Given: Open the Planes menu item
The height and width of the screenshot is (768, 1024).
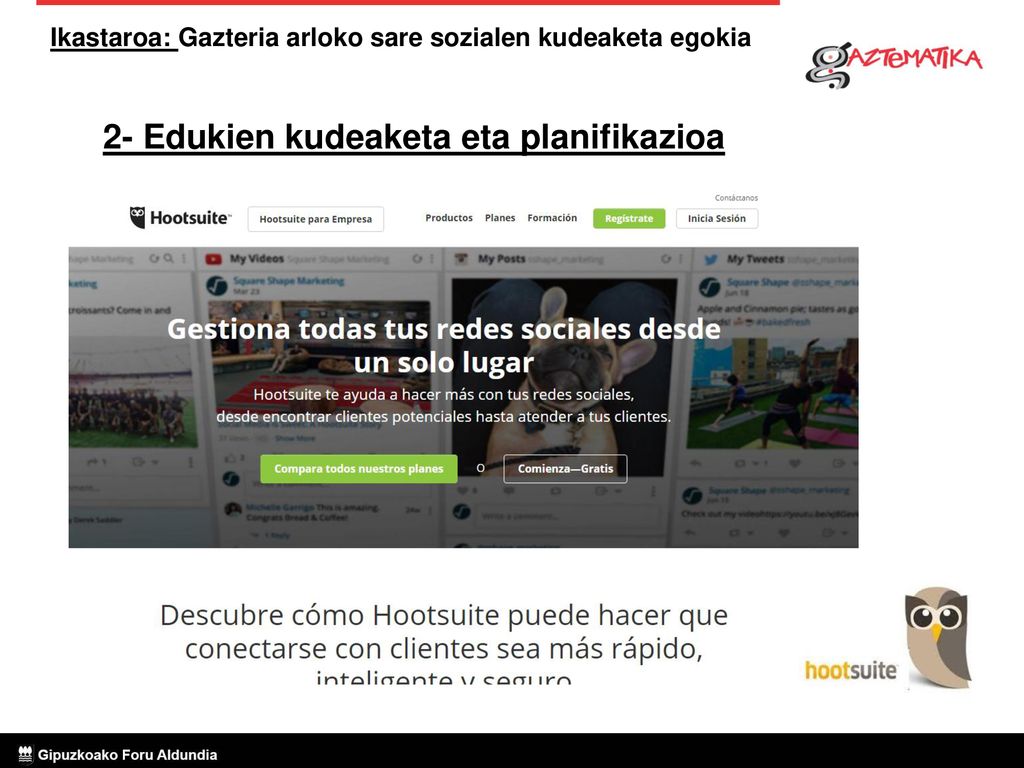Looking at the screenshot, I should pos(500,218).
